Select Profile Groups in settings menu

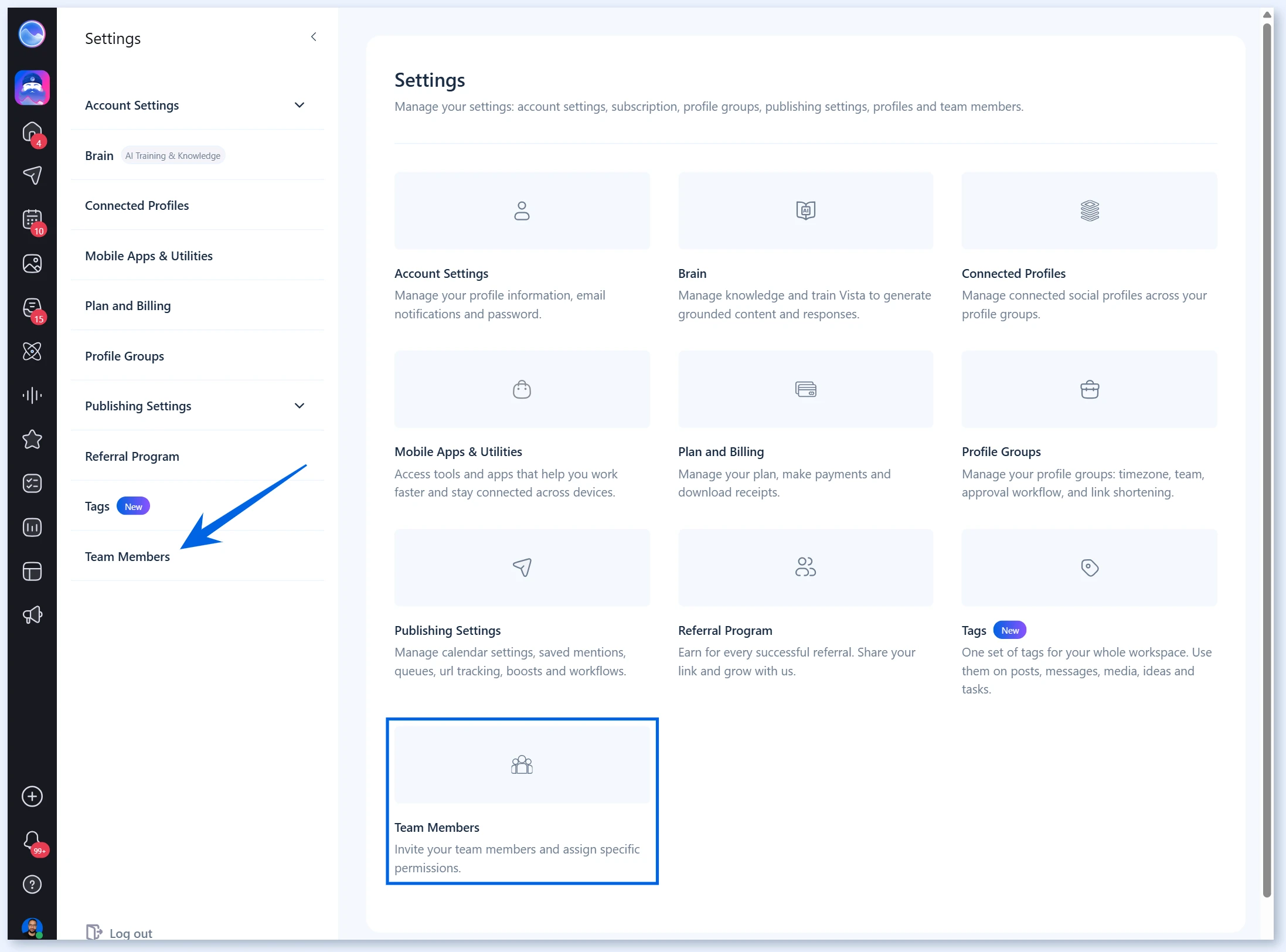(198, 356)
